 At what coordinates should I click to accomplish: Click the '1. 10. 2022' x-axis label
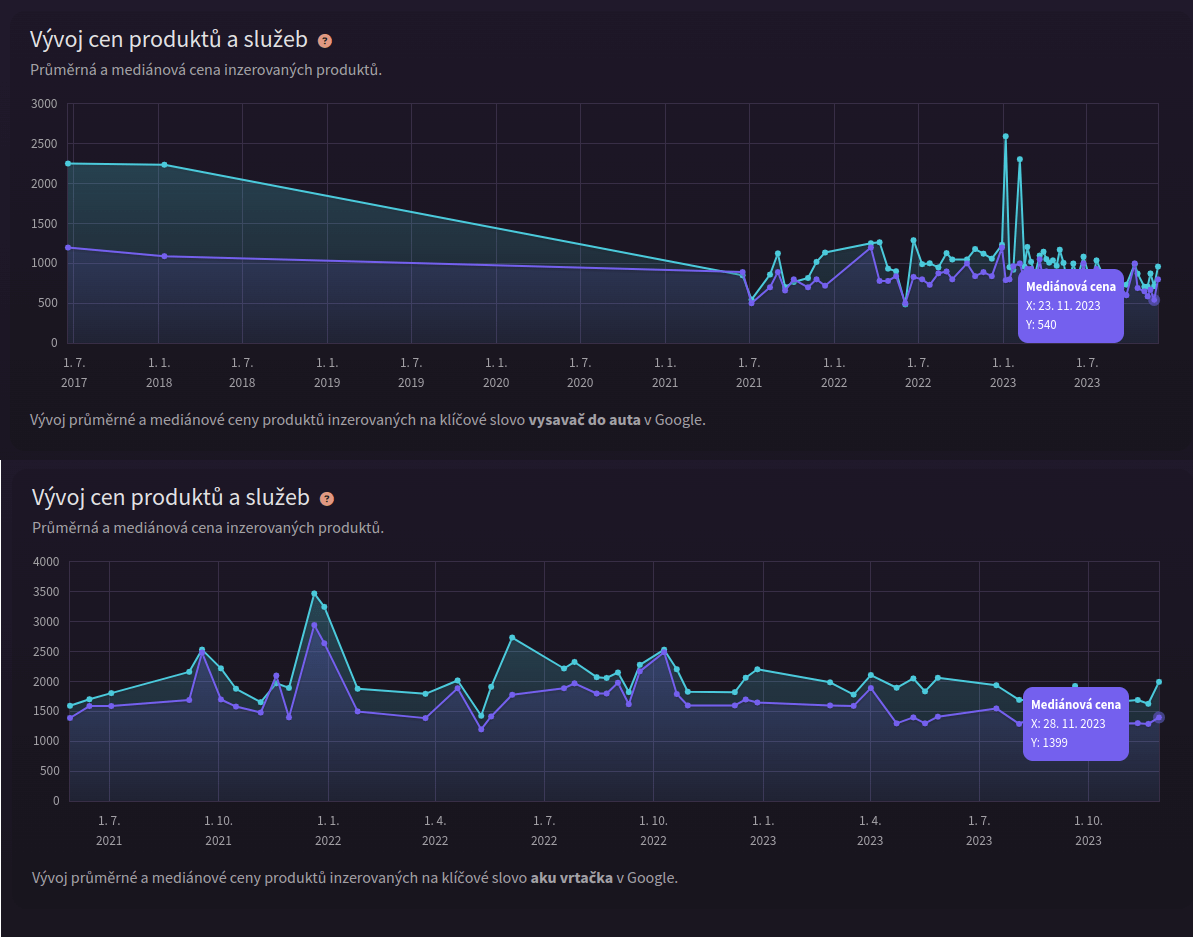coord(654,831)
